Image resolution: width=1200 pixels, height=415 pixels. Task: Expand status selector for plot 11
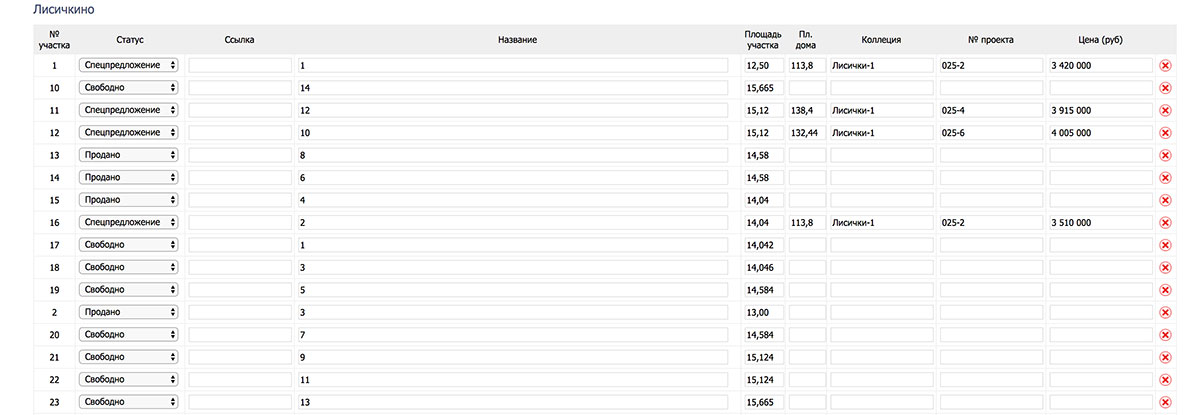pos(129,110)
